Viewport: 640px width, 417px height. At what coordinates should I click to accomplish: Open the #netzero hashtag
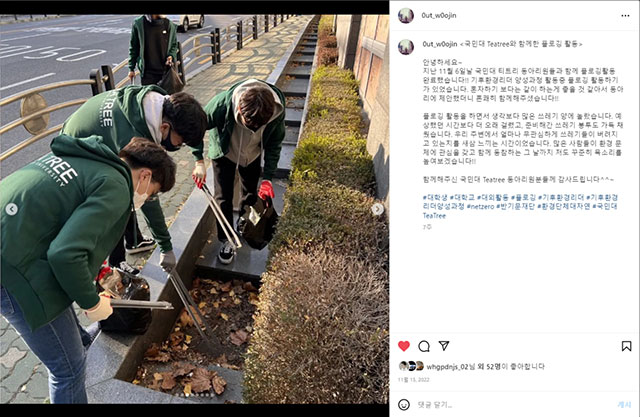point(480,206)
